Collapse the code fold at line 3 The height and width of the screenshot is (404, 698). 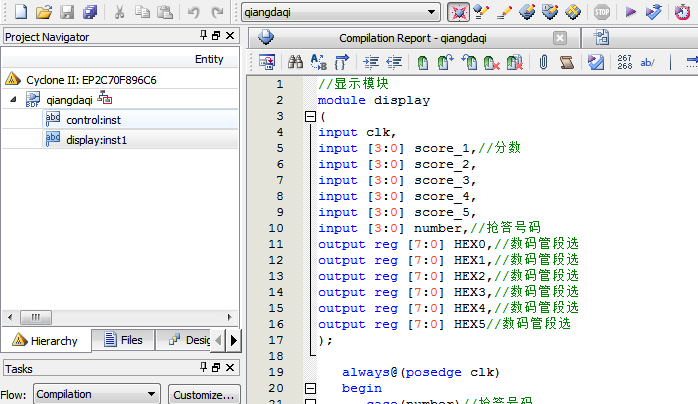coord(309,117)
